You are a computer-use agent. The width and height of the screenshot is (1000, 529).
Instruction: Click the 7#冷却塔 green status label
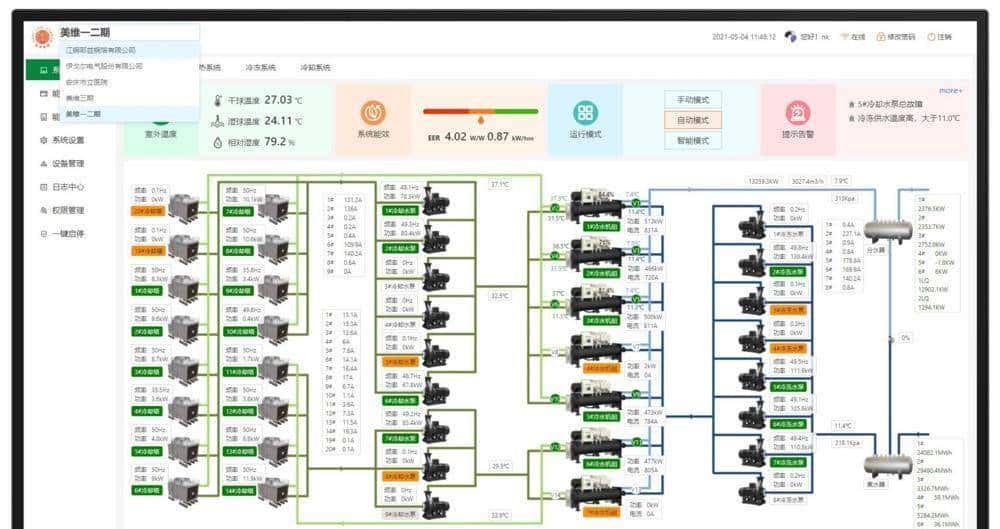[240, 212]
